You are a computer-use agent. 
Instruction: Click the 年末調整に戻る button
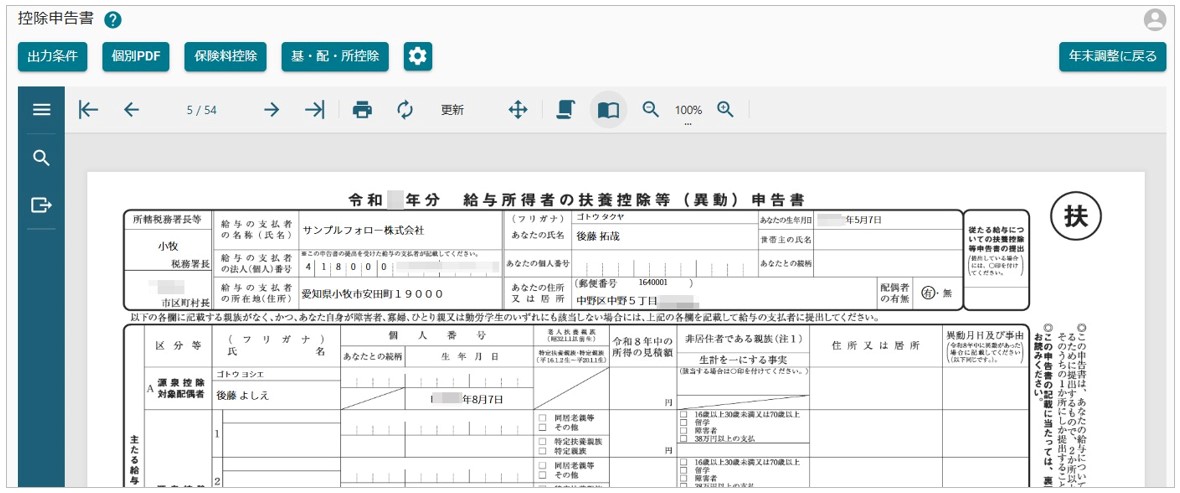pos(1112,57)
